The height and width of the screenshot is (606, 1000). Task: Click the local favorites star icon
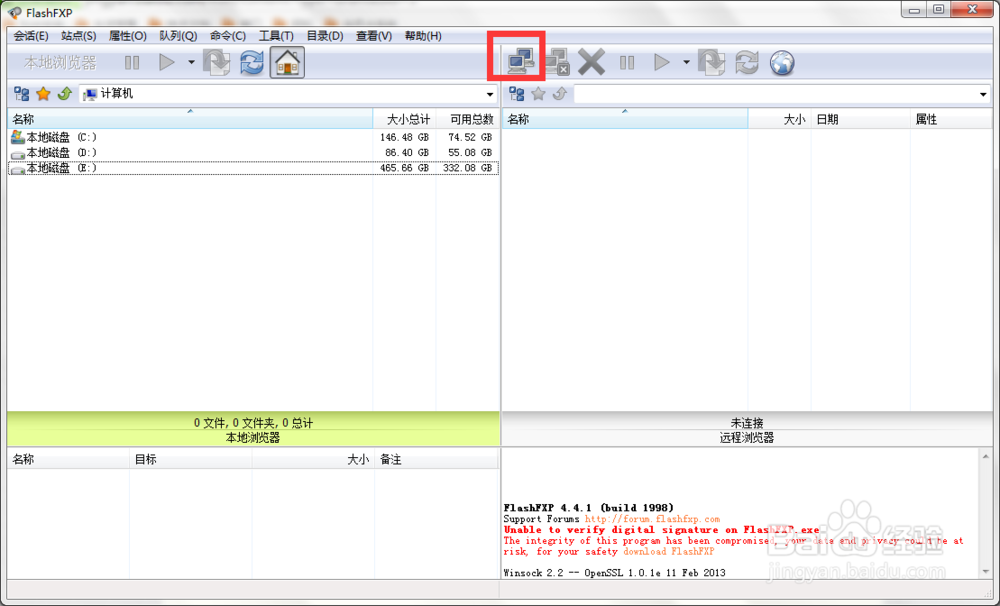[43, 94]
